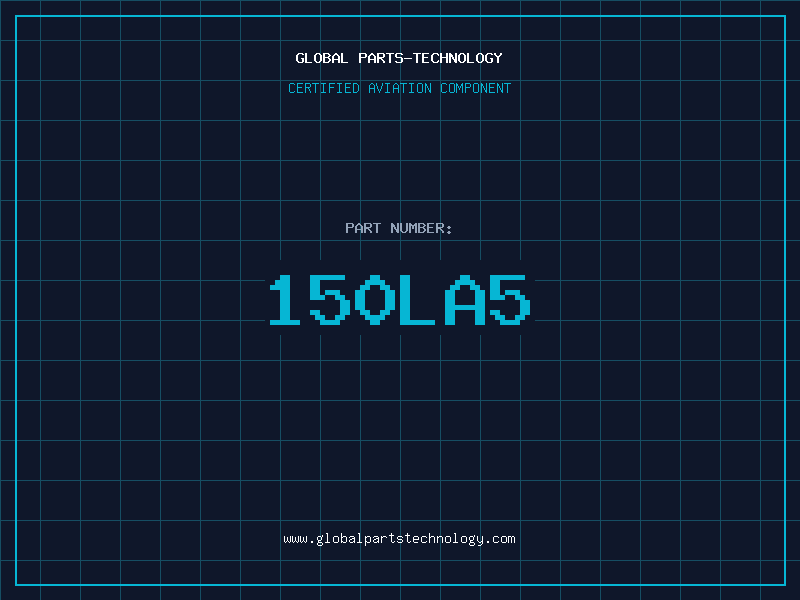Select the part number 150LA5
The height and width of the screenshot is (600, 800).
(400, 300)
